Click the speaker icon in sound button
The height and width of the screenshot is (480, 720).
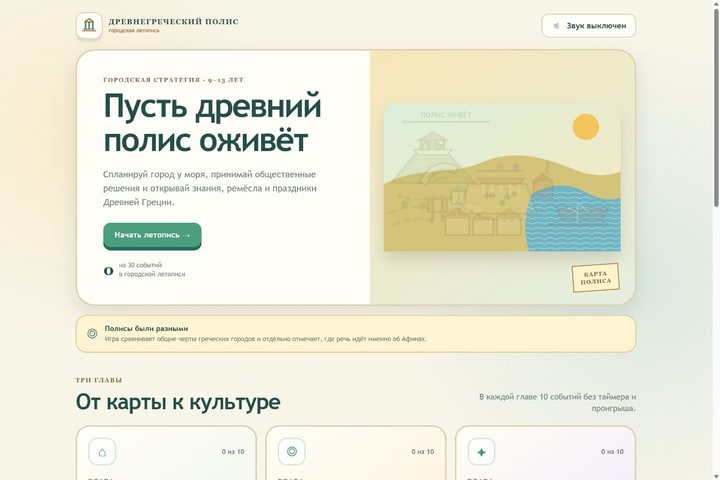tap(557, 26)
